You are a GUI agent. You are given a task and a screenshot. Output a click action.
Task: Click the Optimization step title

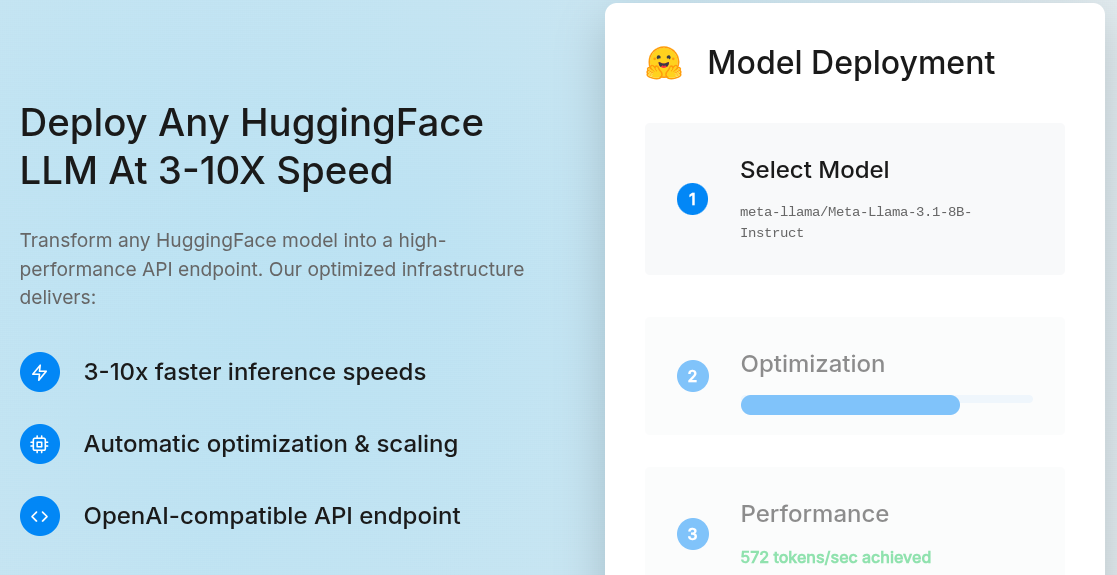(812, 364)
